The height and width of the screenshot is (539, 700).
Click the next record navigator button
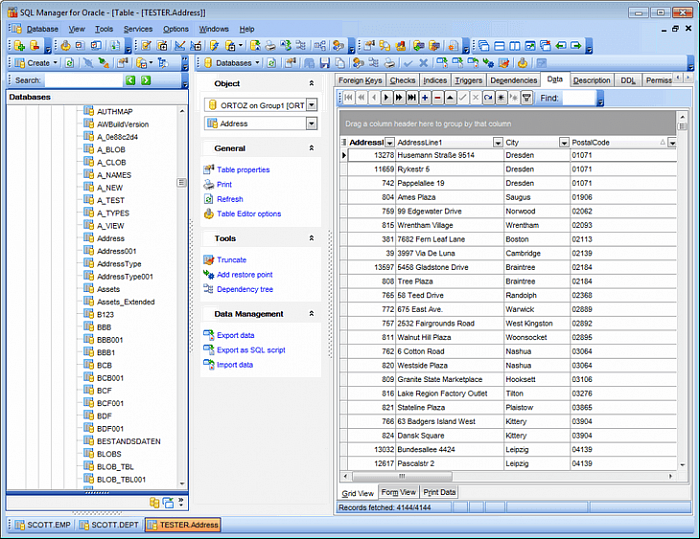(x=387, y=97)
